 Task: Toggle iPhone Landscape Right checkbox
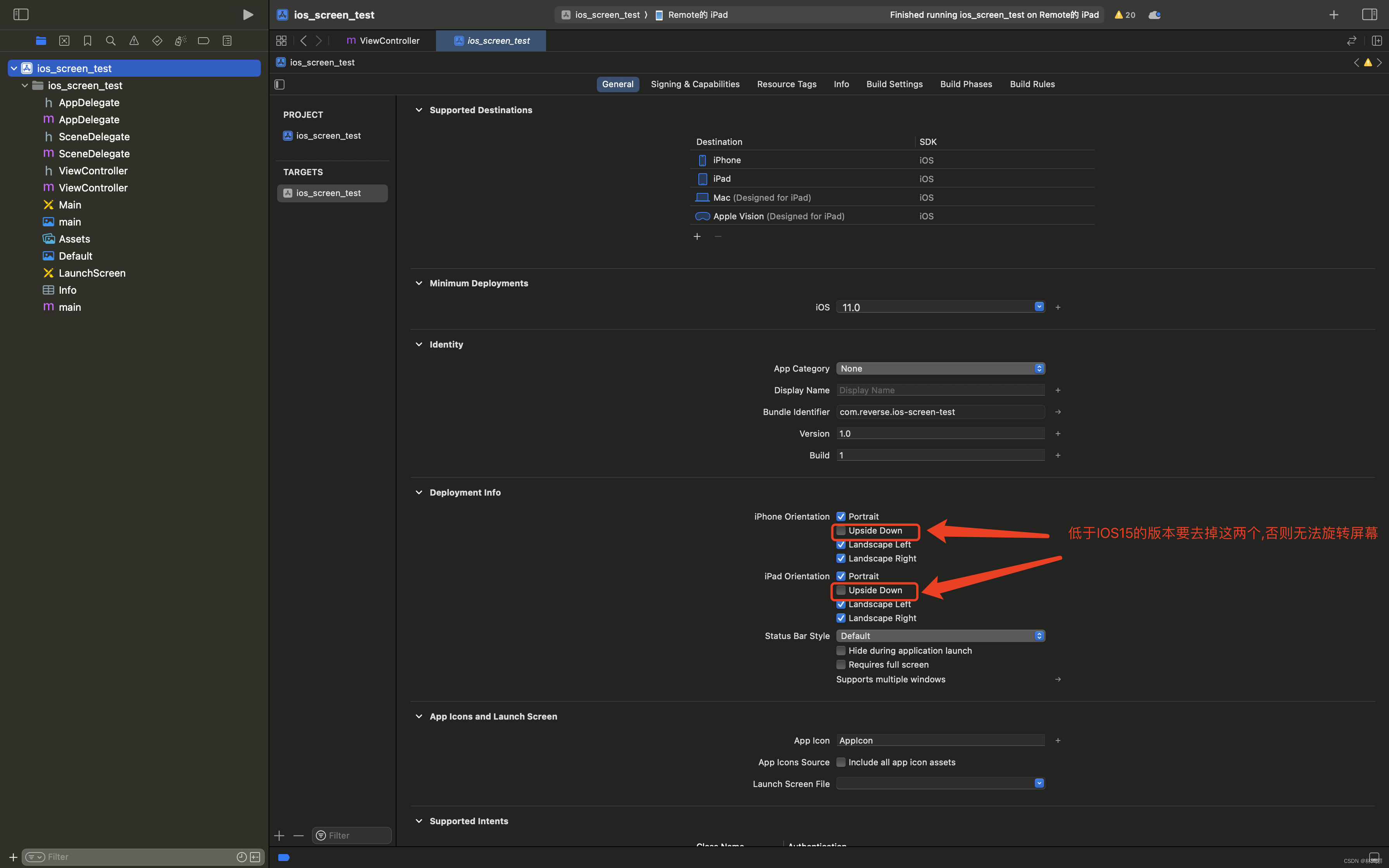point(841,558)
